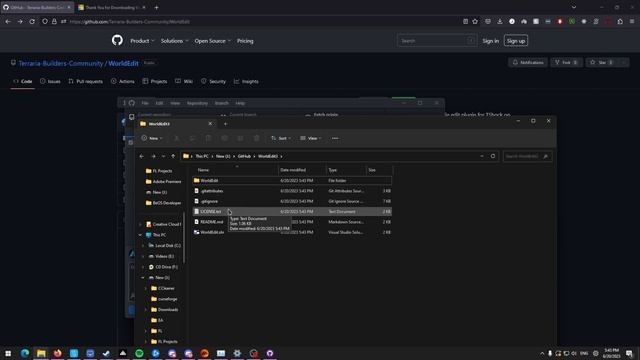Go to the Pricing page
Viewport: 640px width, 360px height.
point(245,41)
